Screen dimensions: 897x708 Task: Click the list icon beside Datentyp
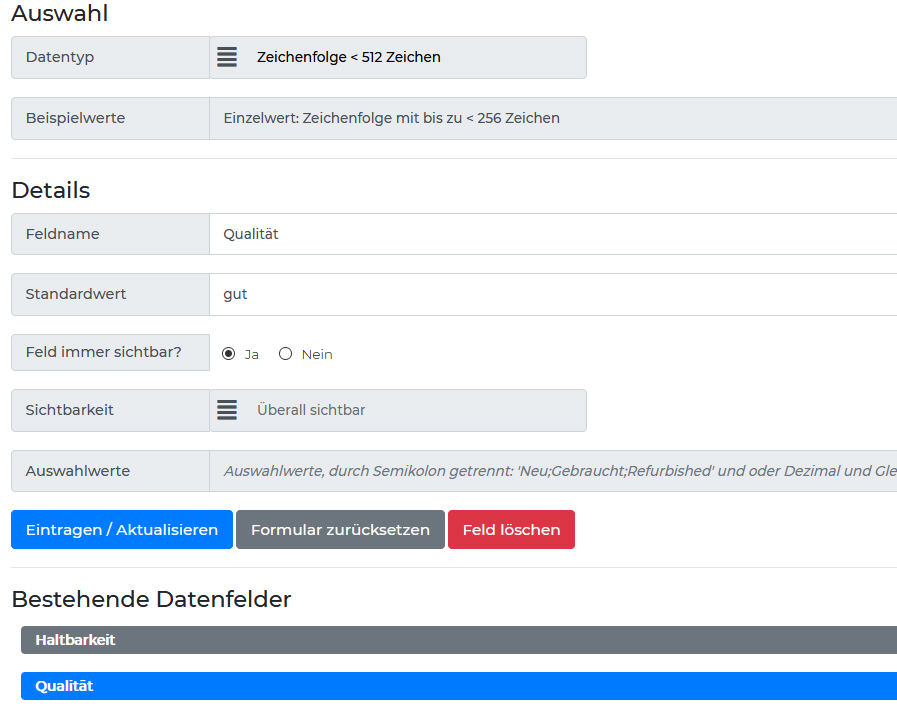[227, 57]
